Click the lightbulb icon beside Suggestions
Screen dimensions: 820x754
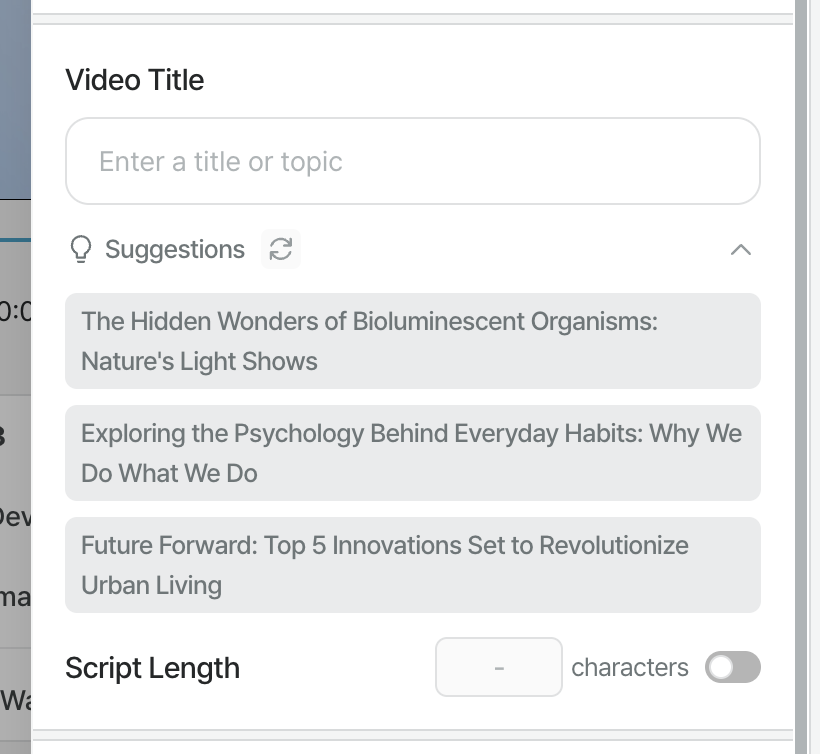(x=81, y=249)
